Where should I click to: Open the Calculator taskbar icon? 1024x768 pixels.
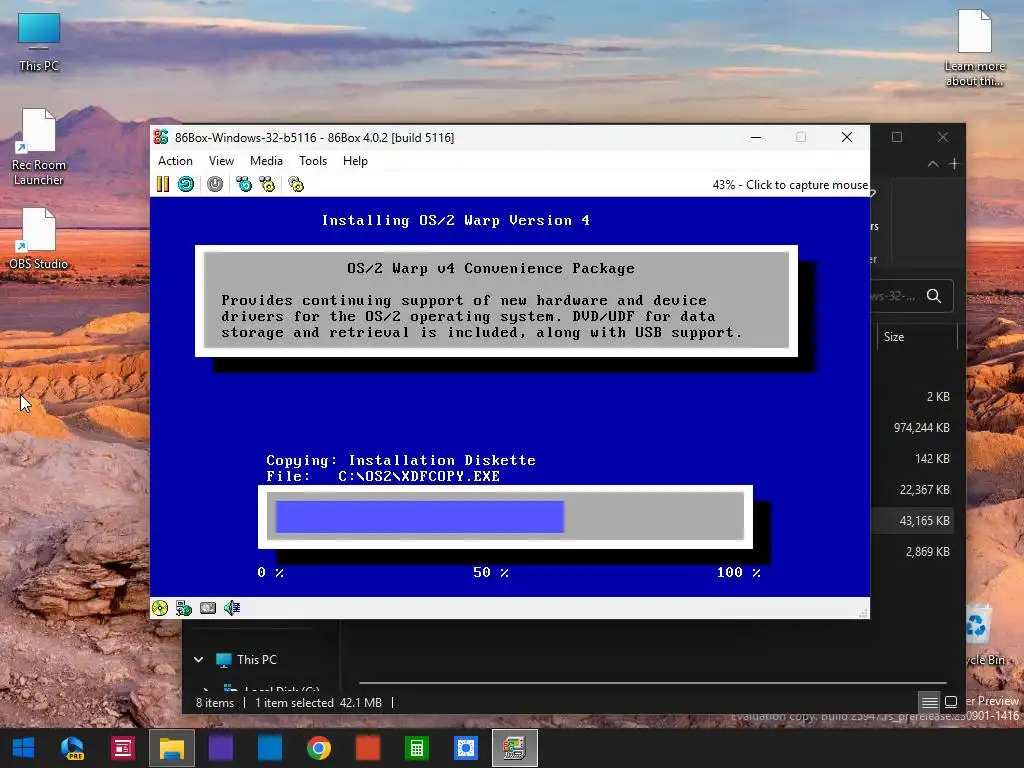[x=417, y=748]
